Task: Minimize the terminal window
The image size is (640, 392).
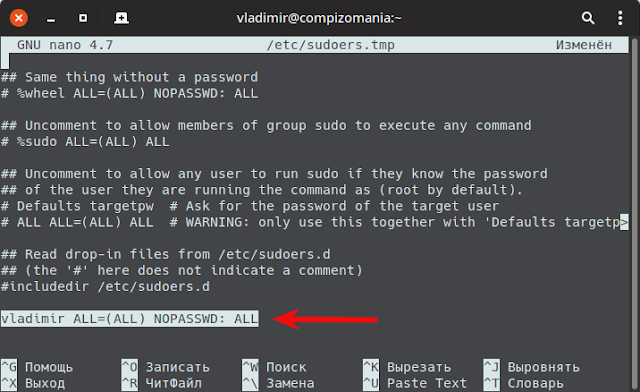Action: (x=51, y=20)
